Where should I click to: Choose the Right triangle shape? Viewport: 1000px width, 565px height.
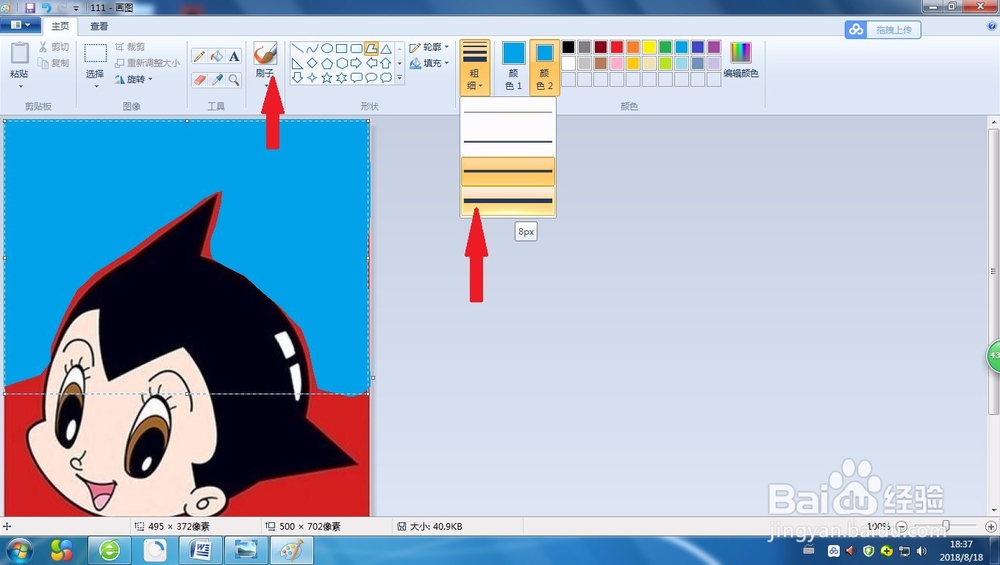(x=297, y=63)
